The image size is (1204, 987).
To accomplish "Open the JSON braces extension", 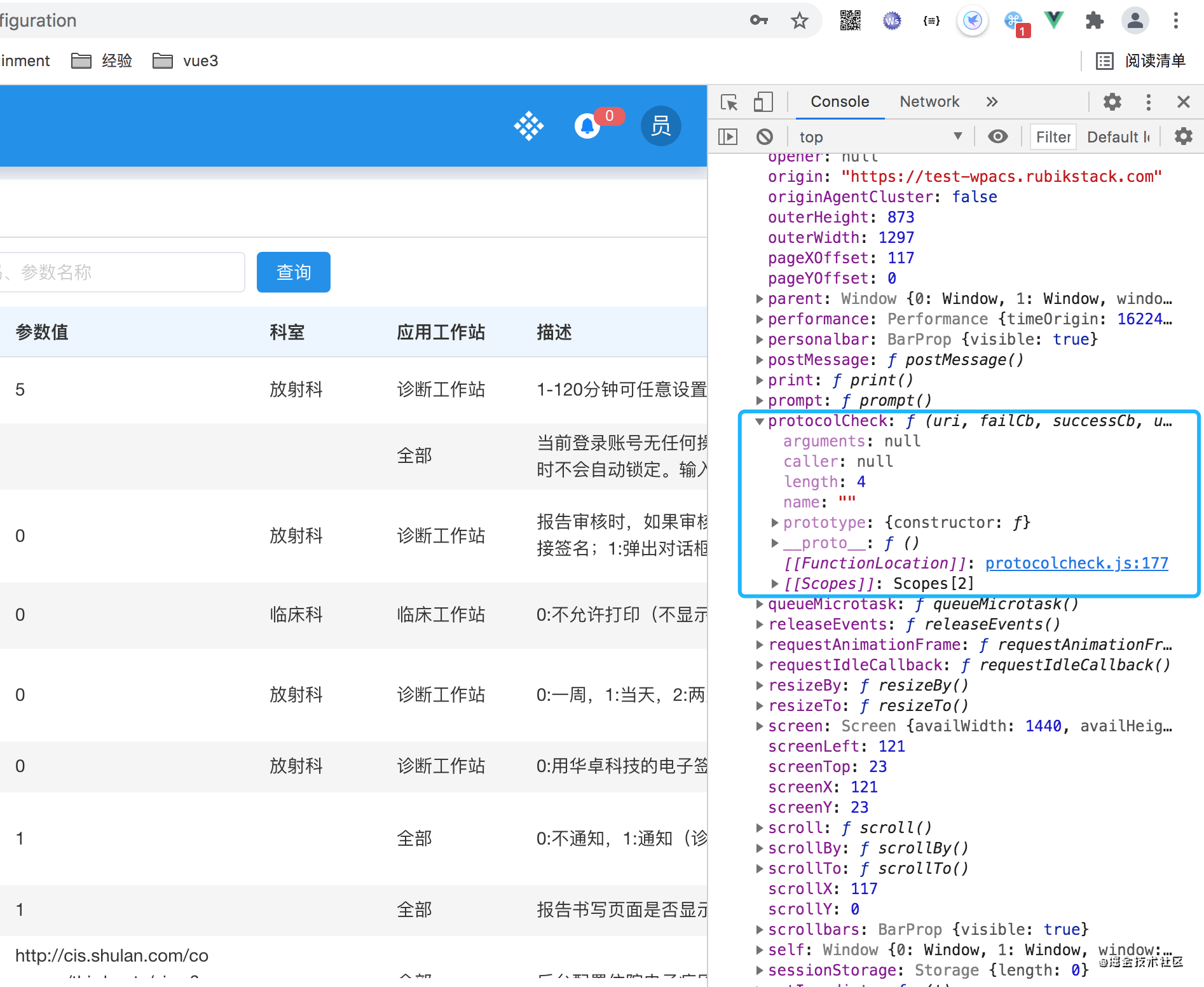I will pyautogui.click(x=932, y=21).
